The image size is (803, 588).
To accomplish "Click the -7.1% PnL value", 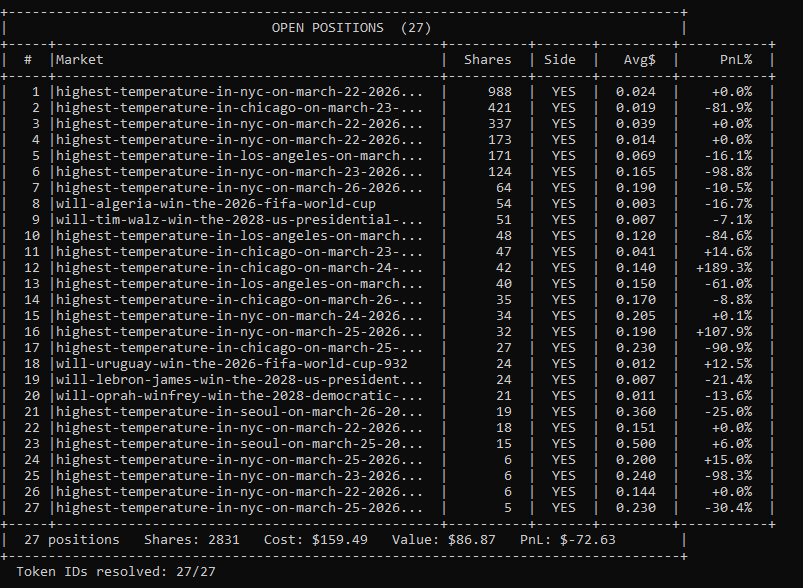I will (732, 220).
